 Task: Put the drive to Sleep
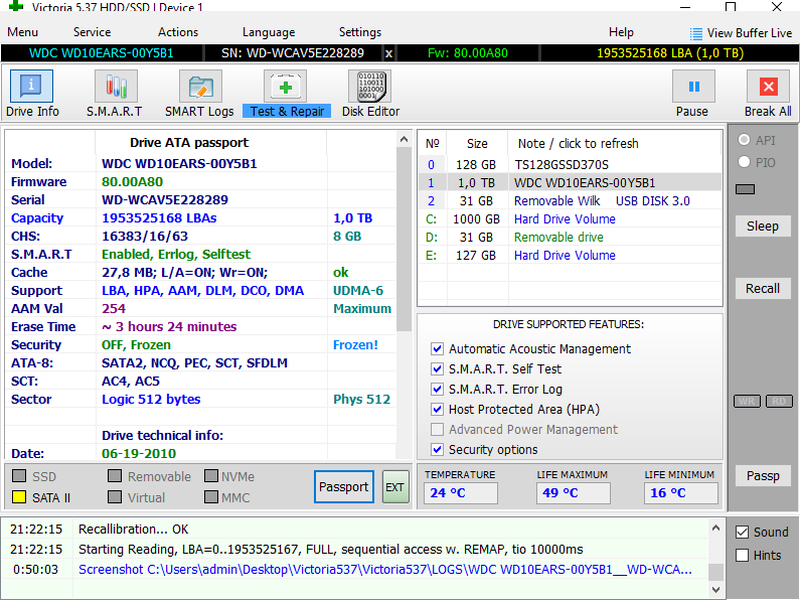tap(763, 226)
